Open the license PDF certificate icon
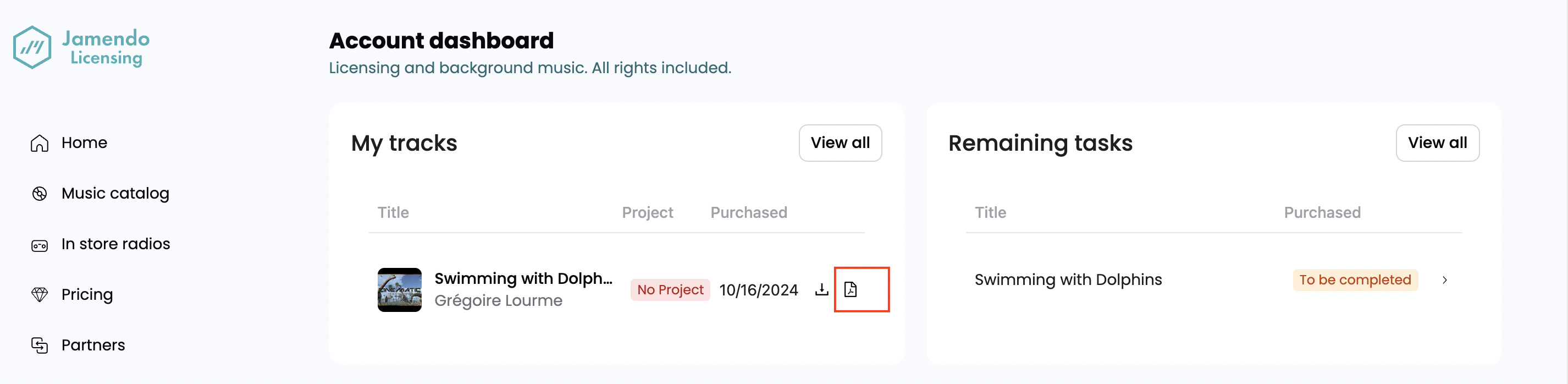This screenshot has width=1568, height=384. click(851, 289)
